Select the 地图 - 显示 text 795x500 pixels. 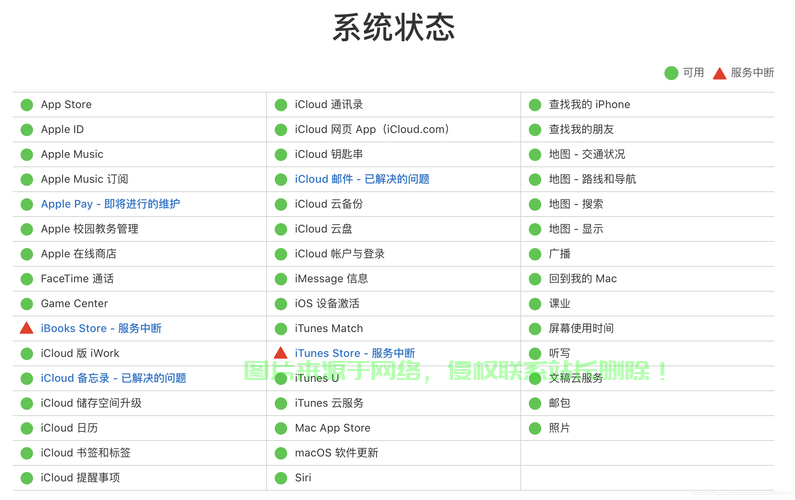tap(576, 229)
